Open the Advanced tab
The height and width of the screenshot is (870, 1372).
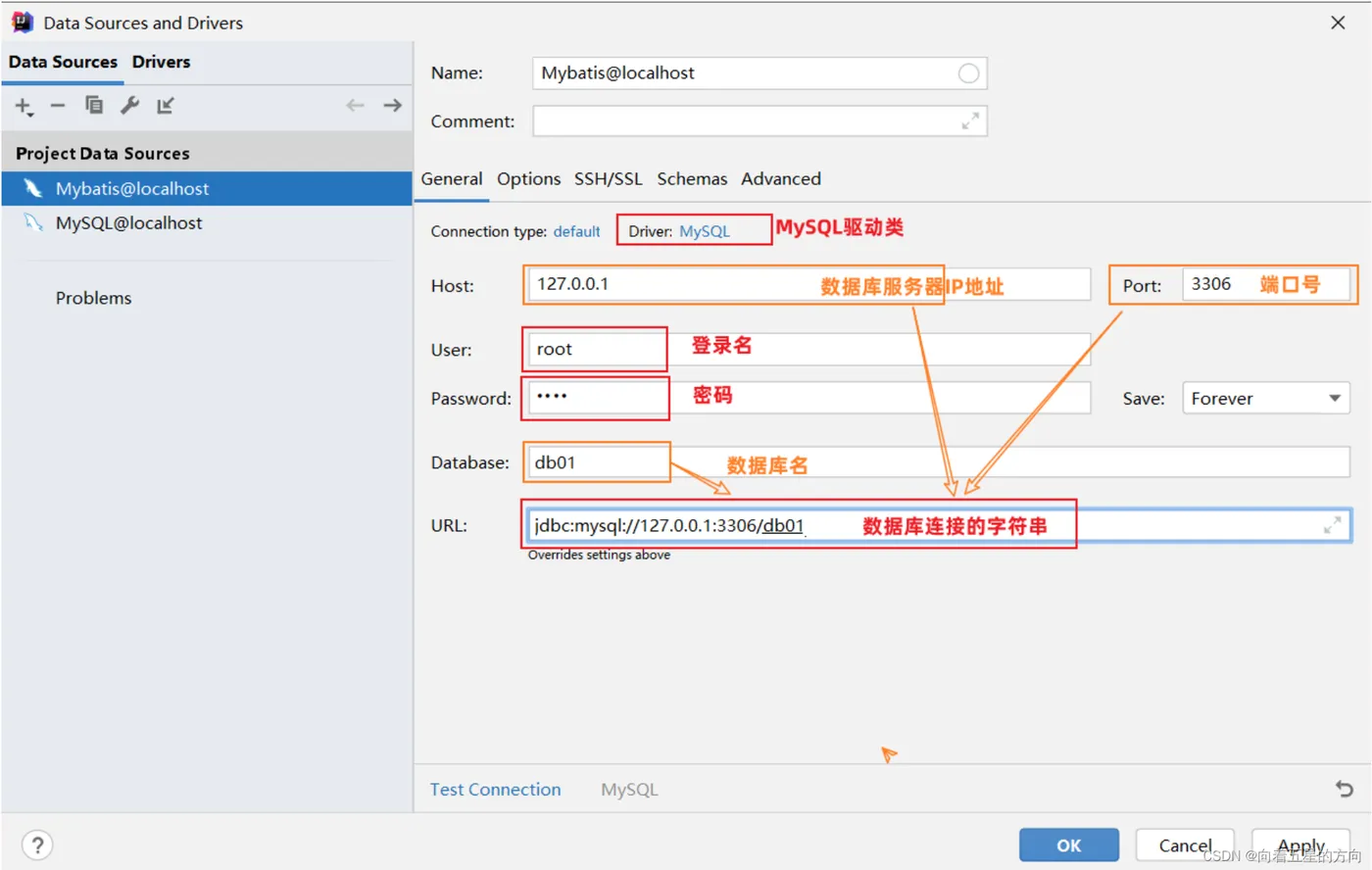(781, 179)
